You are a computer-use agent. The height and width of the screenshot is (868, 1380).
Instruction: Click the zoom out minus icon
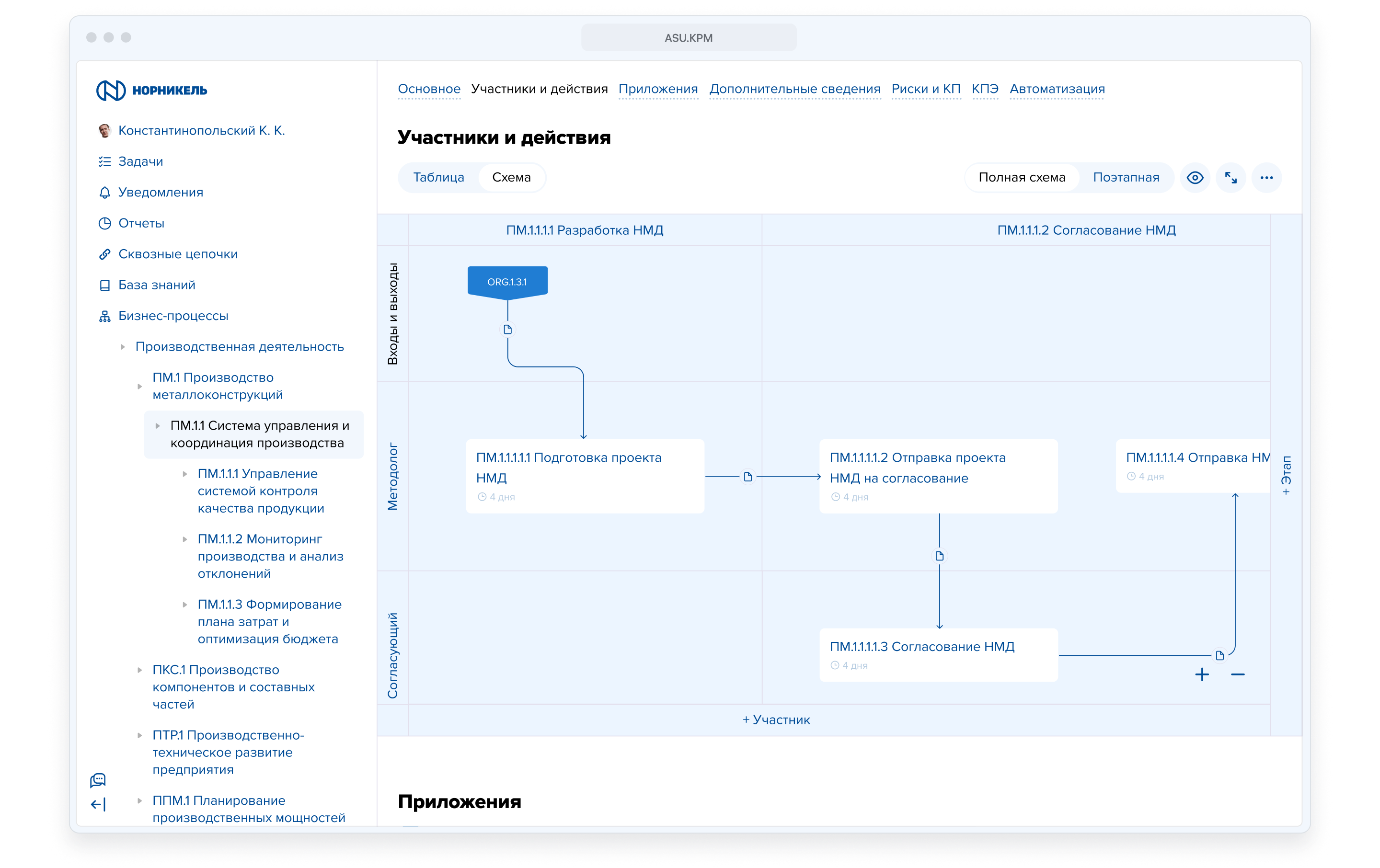click(1237, 674)
